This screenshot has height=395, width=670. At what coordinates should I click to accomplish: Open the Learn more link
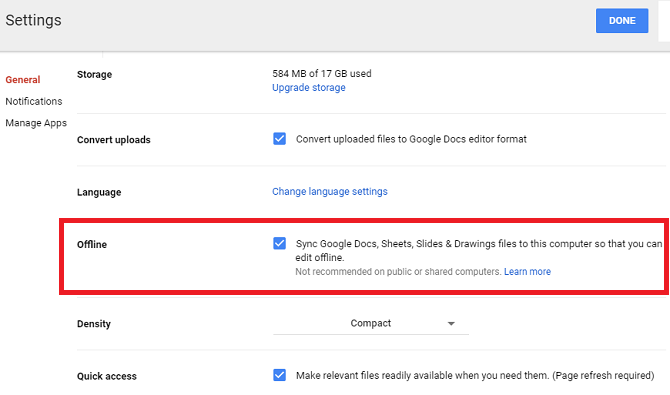coord(527,272)
